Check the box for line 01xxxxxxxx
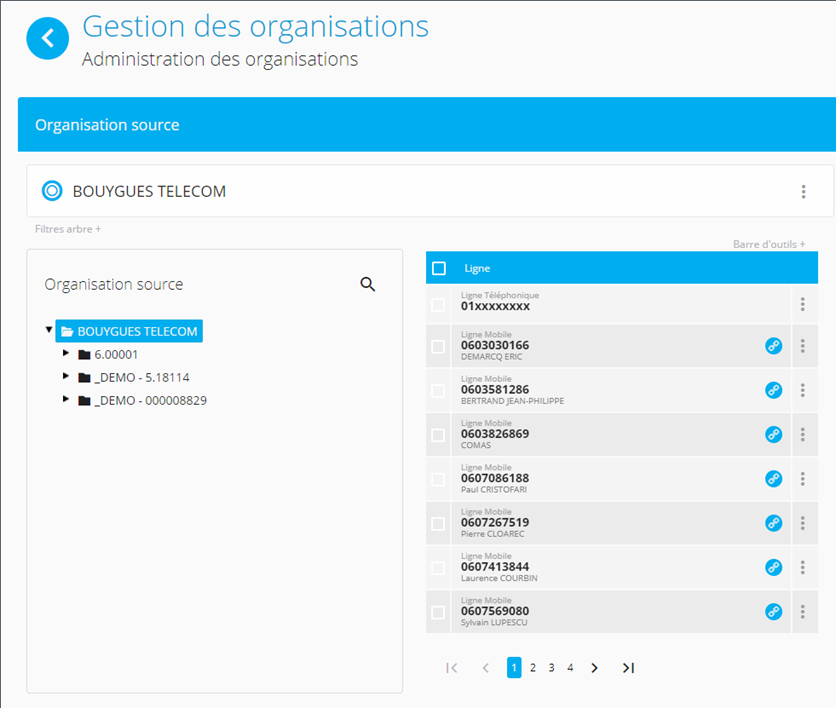The height and width of the screenshot is (708, 836). tap(438, 305)
